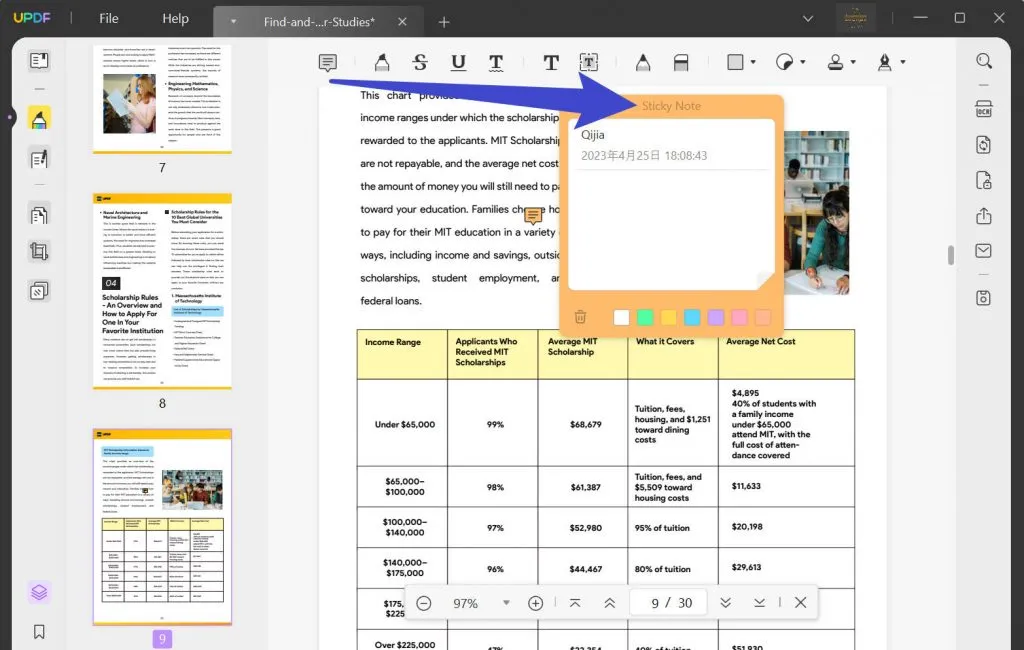1024x650 pixels.
Task: Choose the purple sticky note color
Action: pos(716,317)
